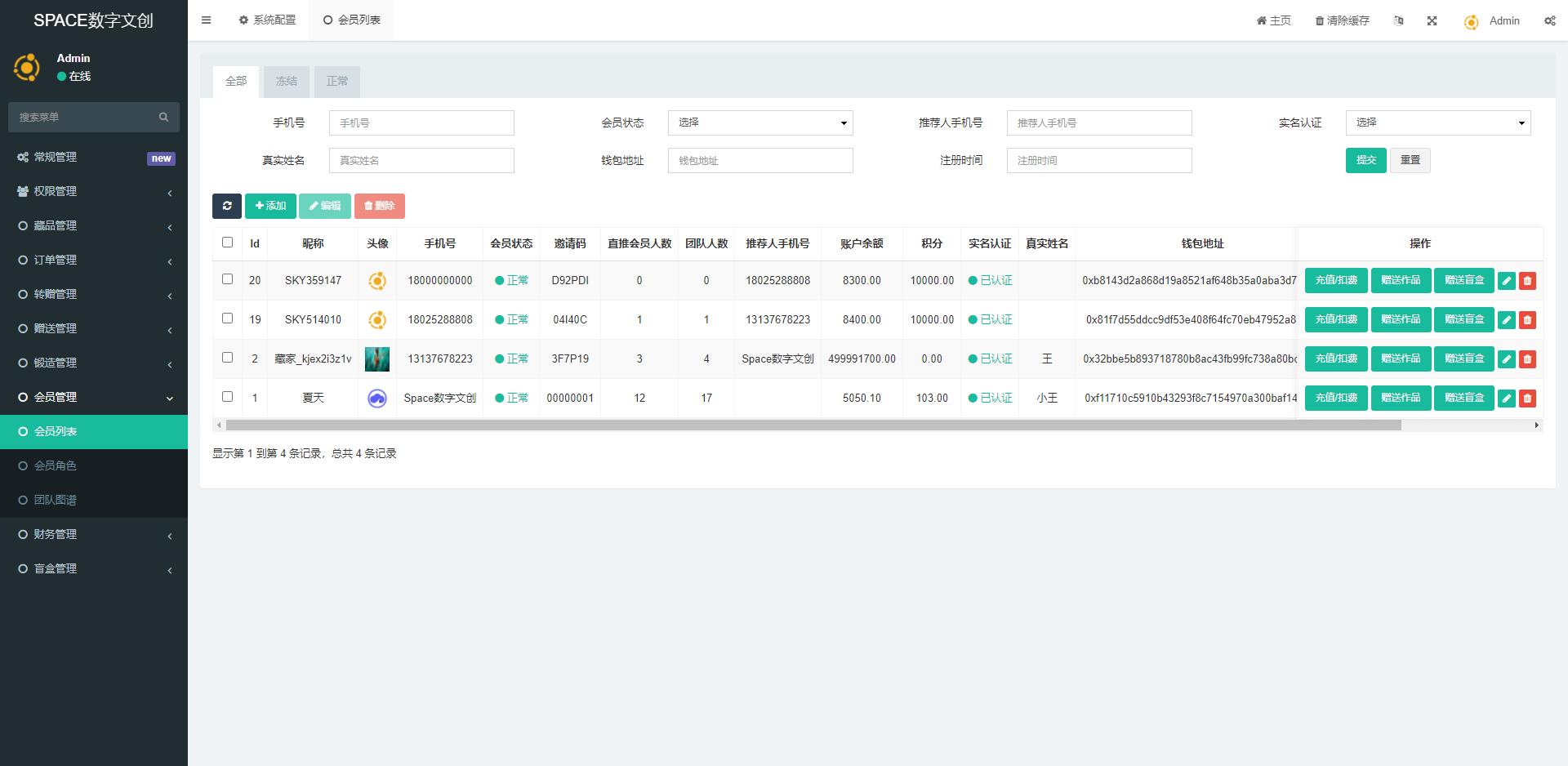Click green edit pencil icon for 夏天 row
This screenshot has height=766, width=1568.
click(1507, 399)
